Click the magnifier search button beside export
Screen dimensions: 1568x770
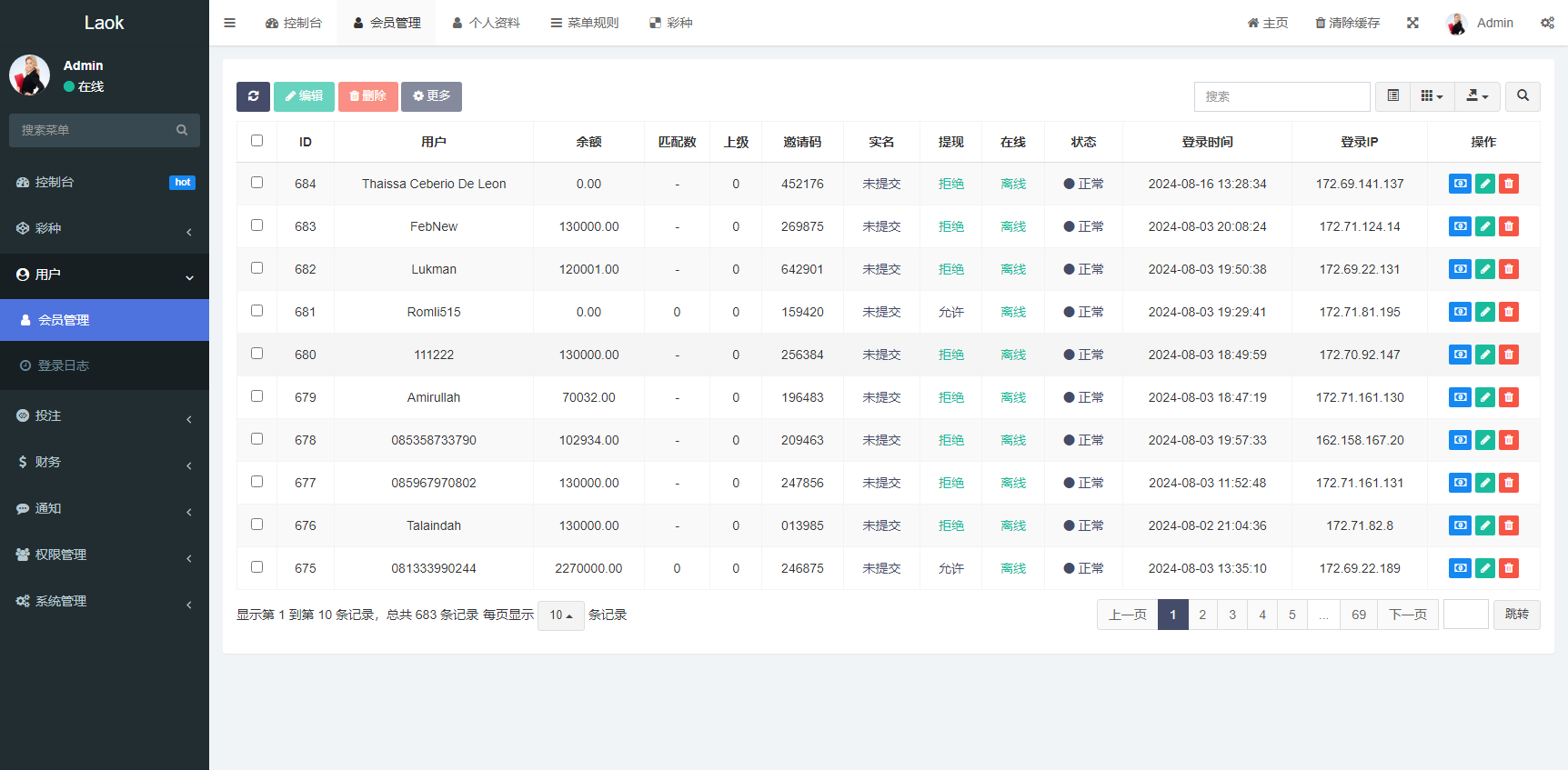(1523, 96)
